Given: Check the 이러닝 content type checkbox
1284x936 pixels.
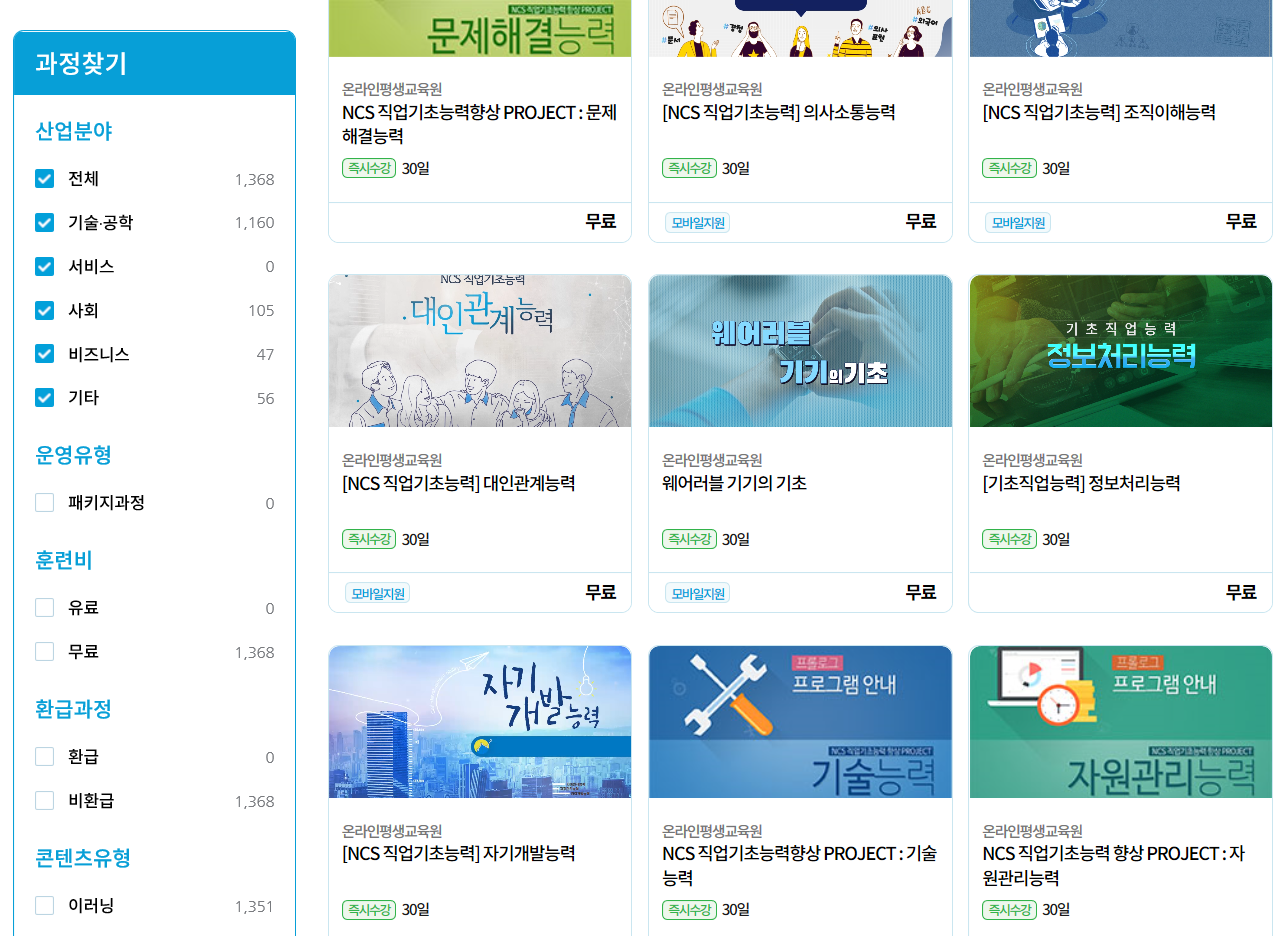Looking at the screenshot, I should 44,905.
